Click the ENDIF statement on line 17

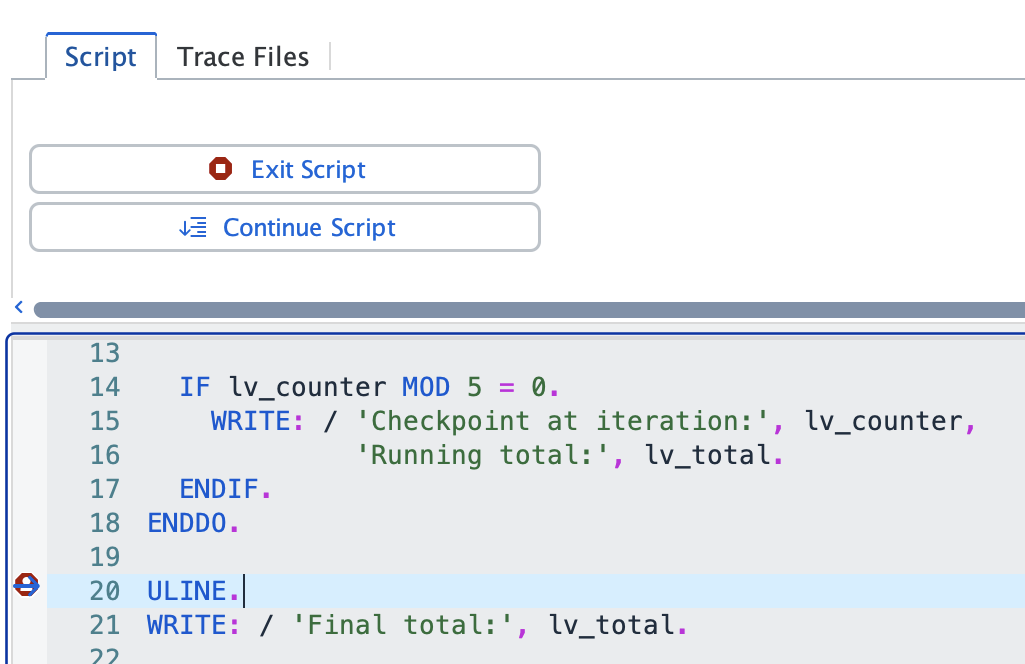click(x=225, y=489)
